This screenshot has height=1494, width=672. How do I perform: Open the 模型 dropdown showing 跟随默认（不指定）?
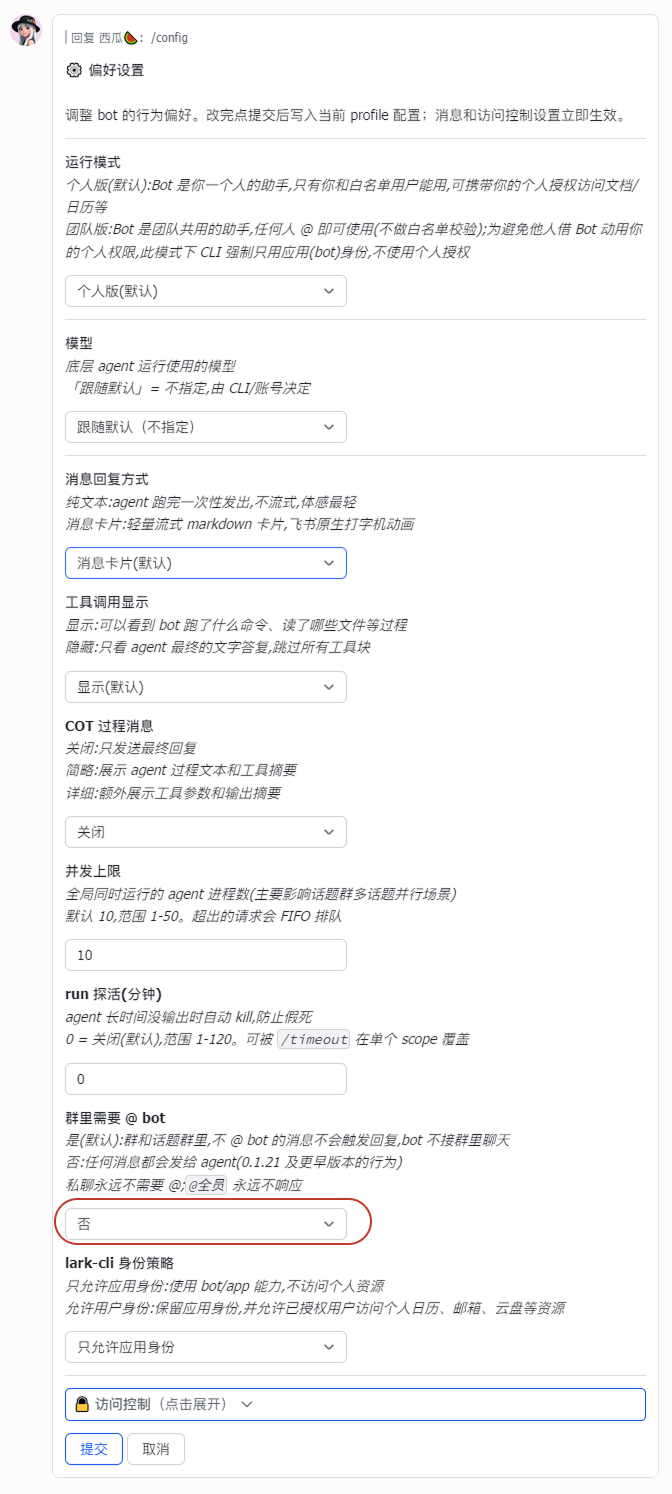point(206,427)
